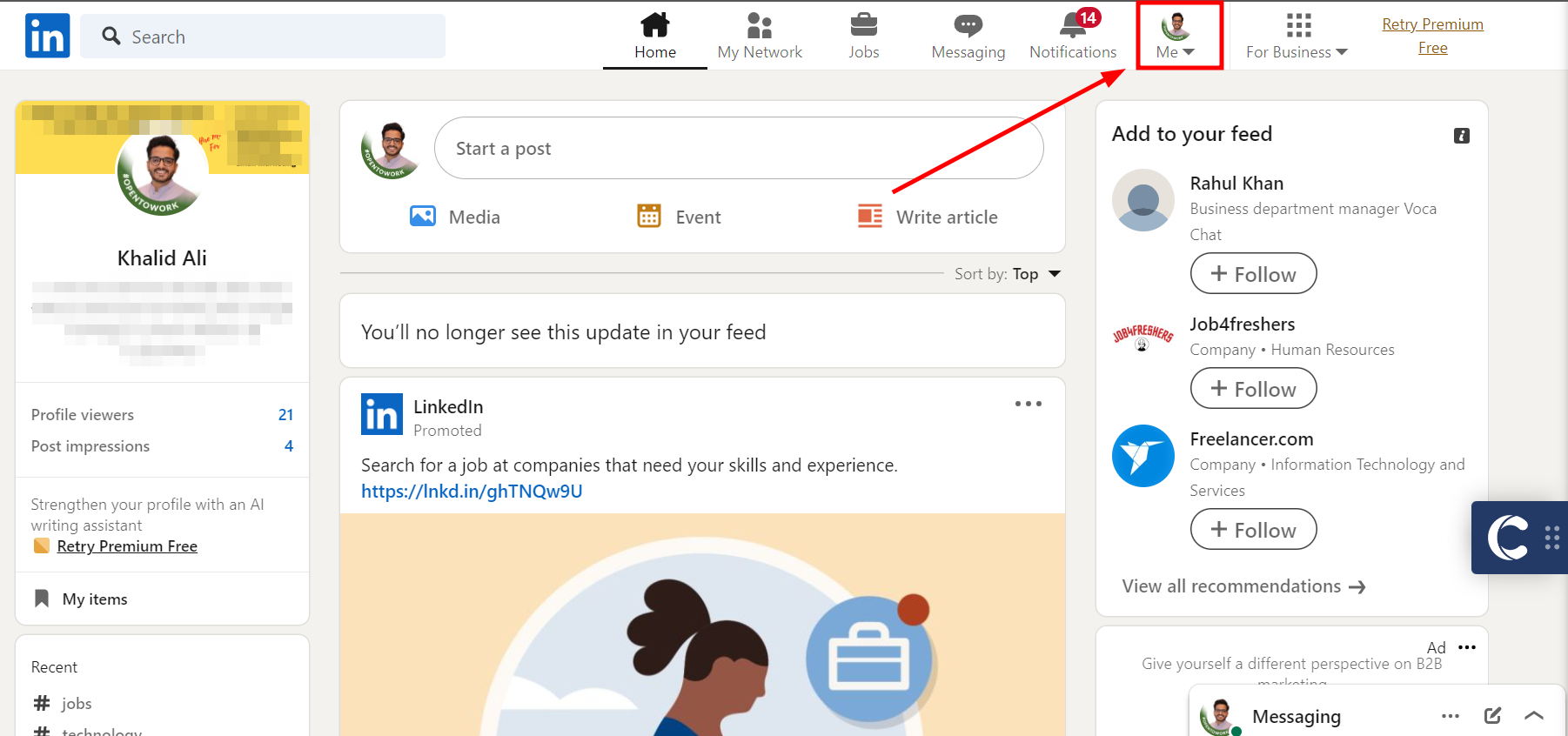Click the extension widget drag dots
The image size is (1568, 736).
click(1551, 538)
